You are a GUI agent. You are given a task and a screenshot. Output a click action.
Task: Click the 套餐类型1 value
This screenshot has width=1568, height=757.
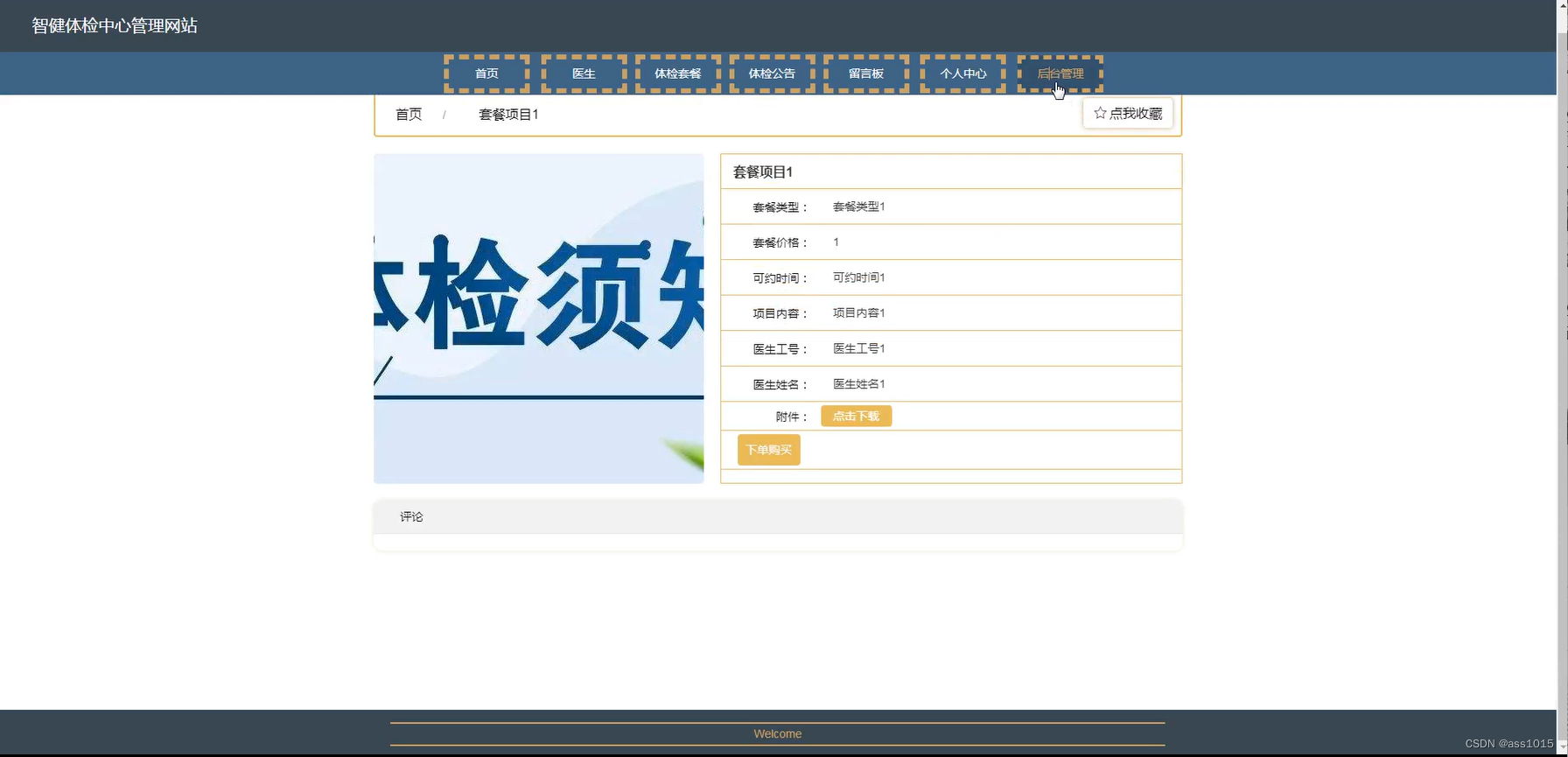(x=858, y=207)
